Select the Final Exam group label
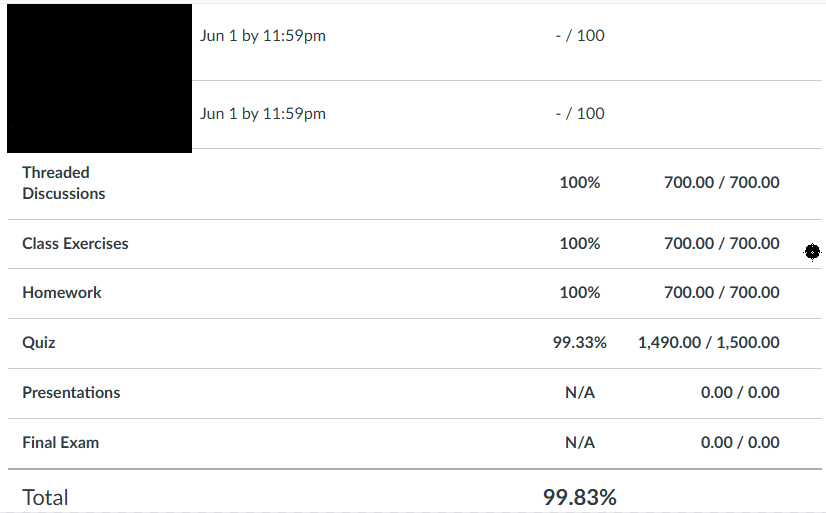The image size is (826, 513). point(60,442)
